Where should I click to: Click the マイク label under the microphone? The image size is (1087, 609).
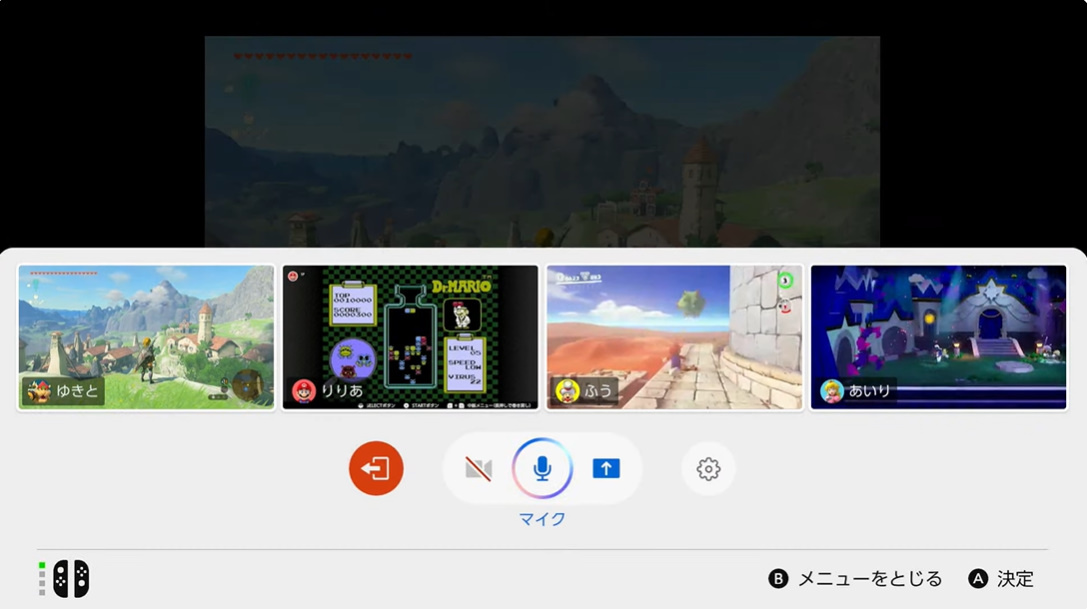click(x=542, y=518)
